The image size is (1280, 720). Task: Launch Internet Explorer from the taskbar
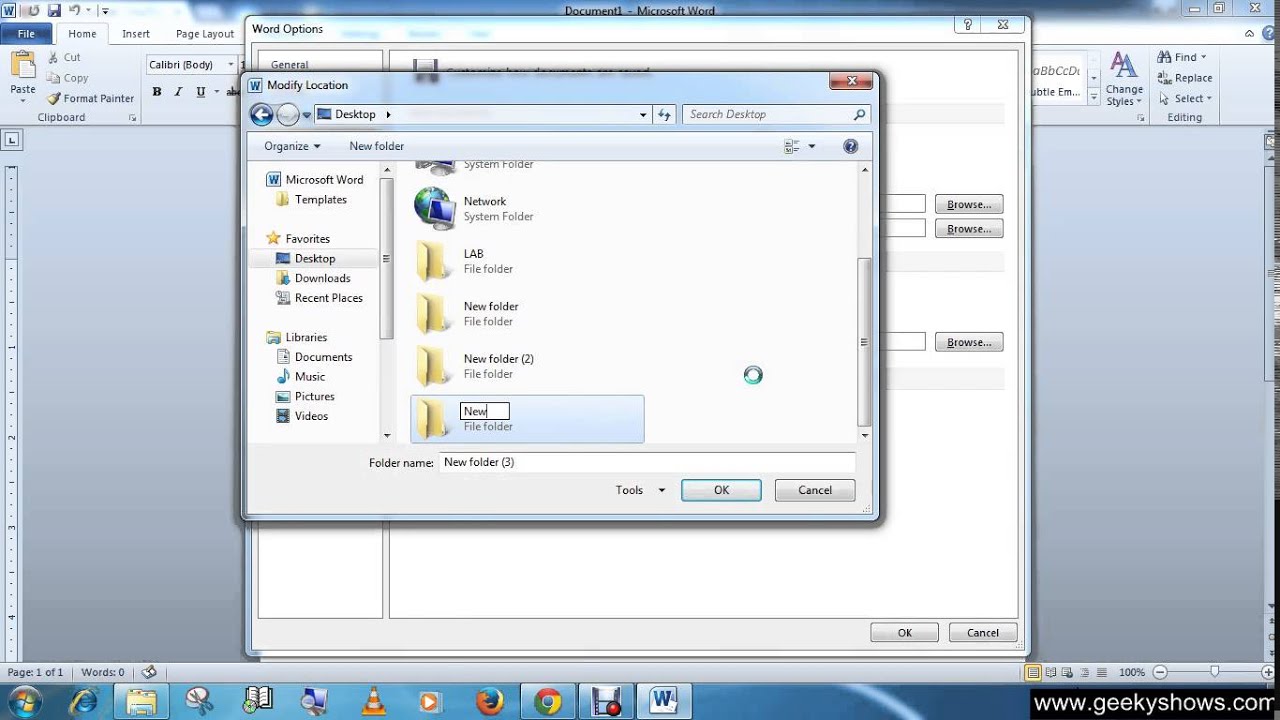pos(84,701)
